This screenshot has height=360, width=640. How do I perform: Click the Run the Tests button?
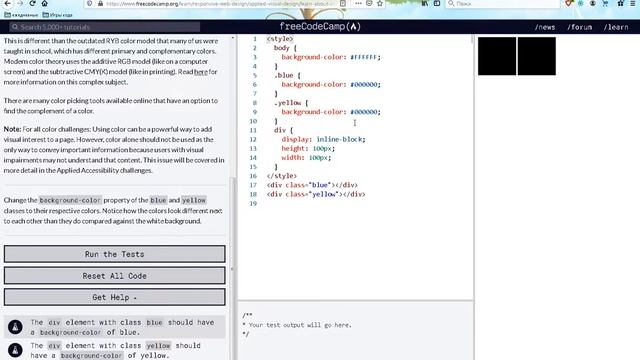pos(115,254)
